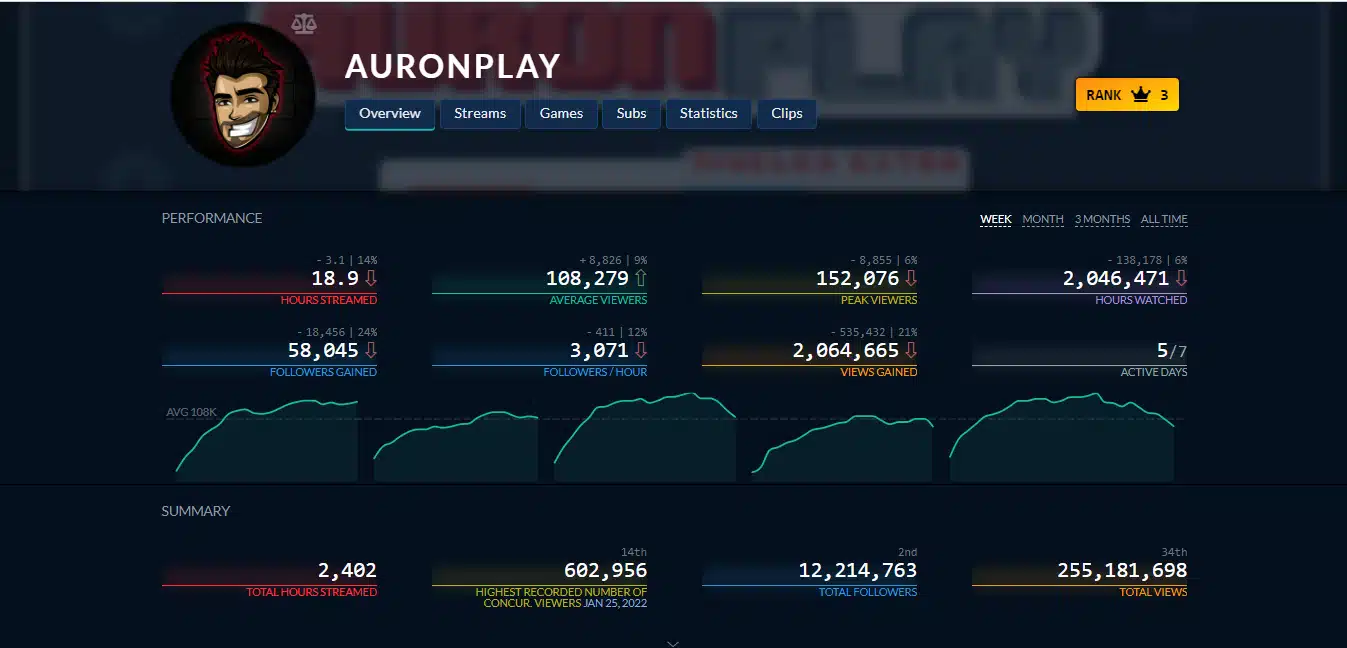Select the WEEK performance period
The width and height of the screenshot is (1347, 648).
tap(996, 220)
